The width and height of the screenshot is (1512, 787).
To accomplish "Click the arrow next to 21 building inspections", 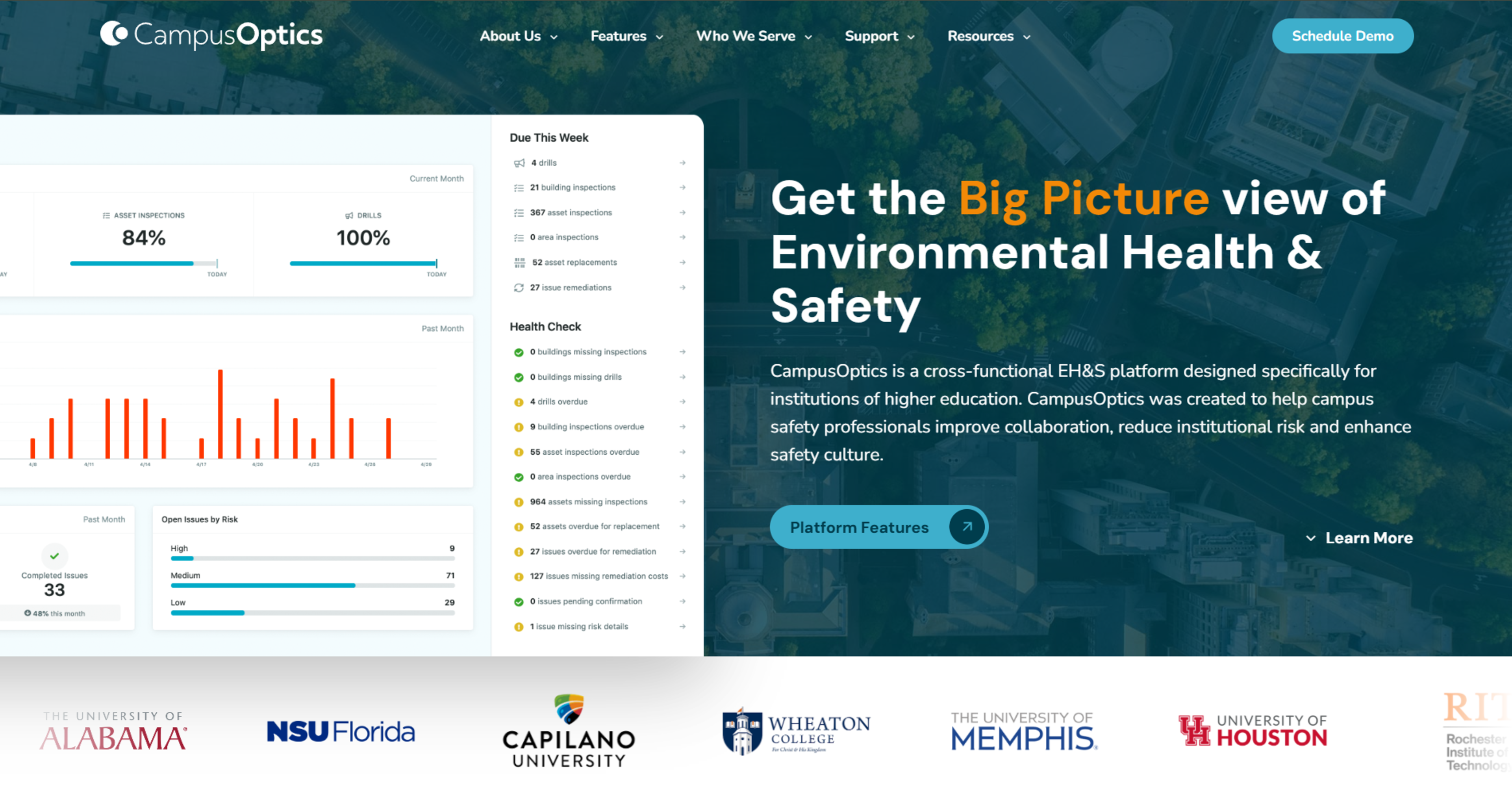I will (x=682, y=187).
